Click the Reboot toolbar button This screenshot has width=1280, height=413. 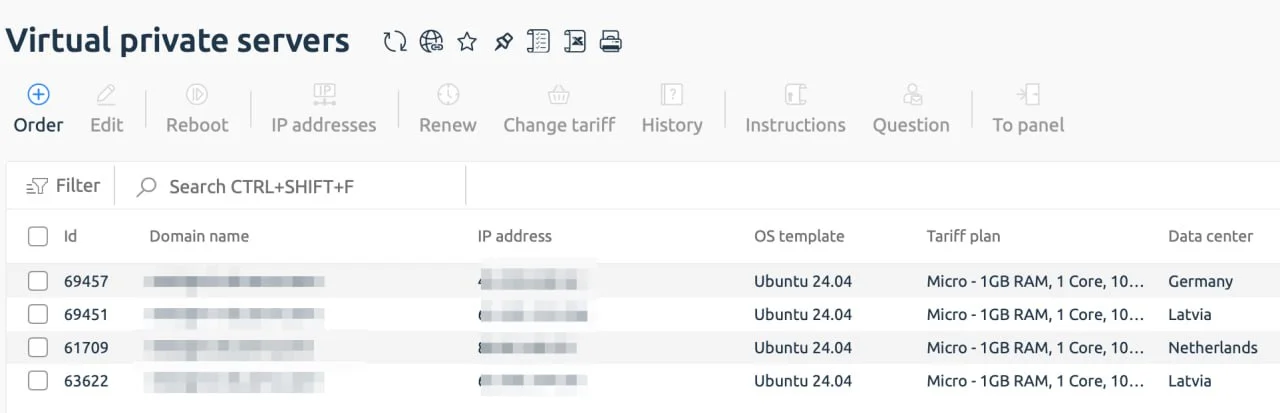point(197,109)
